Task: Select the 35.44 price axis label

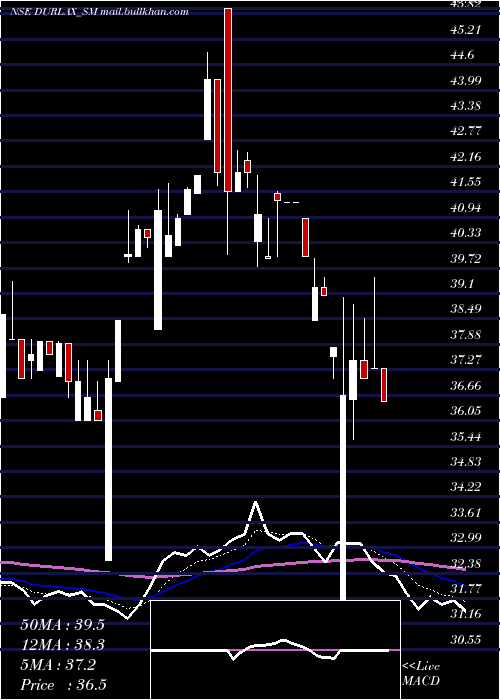Action: pyautogui.click(x=466, y=436)
